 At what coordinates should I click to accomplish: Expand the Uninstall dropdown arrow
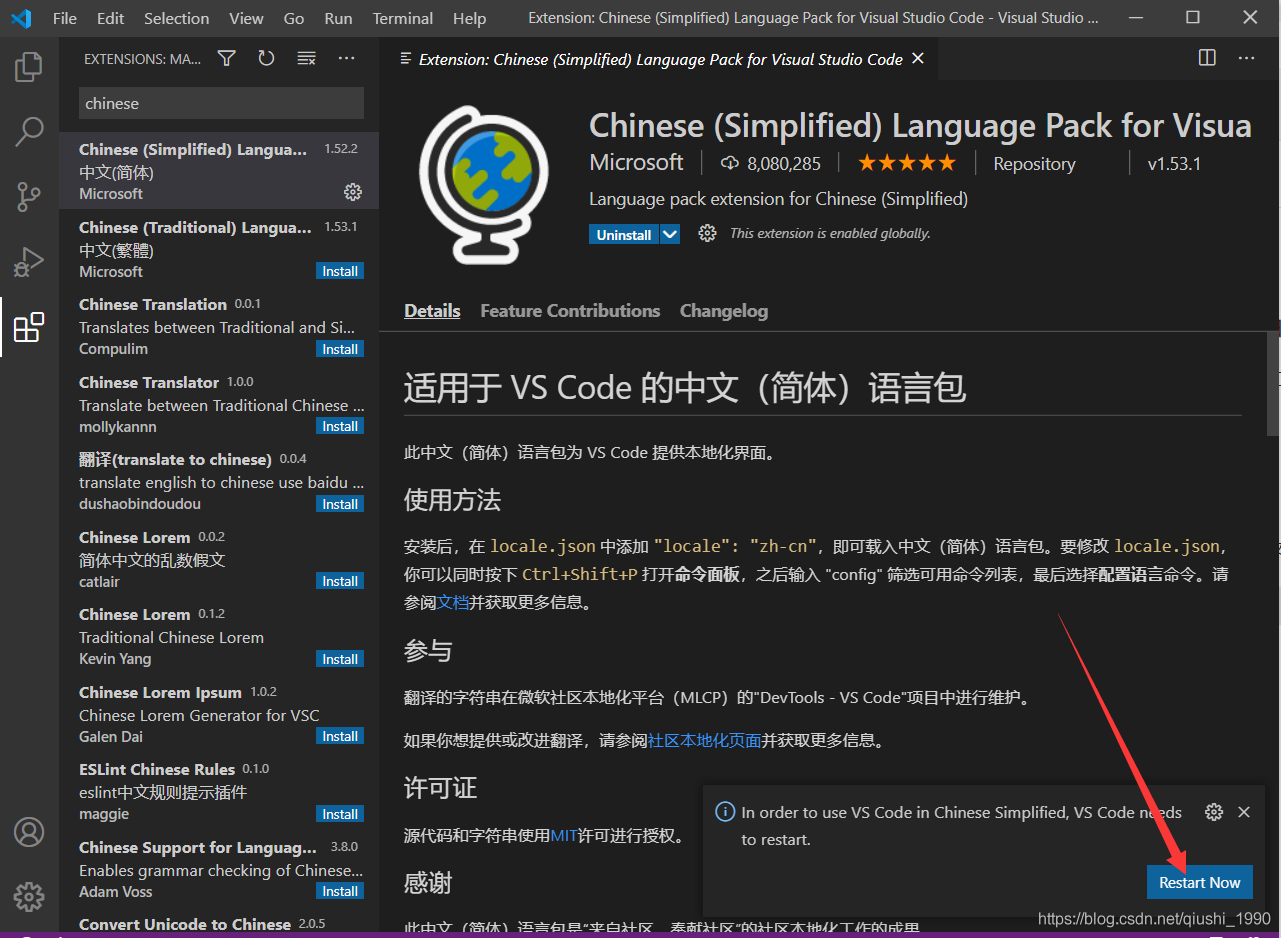[670, 234]
